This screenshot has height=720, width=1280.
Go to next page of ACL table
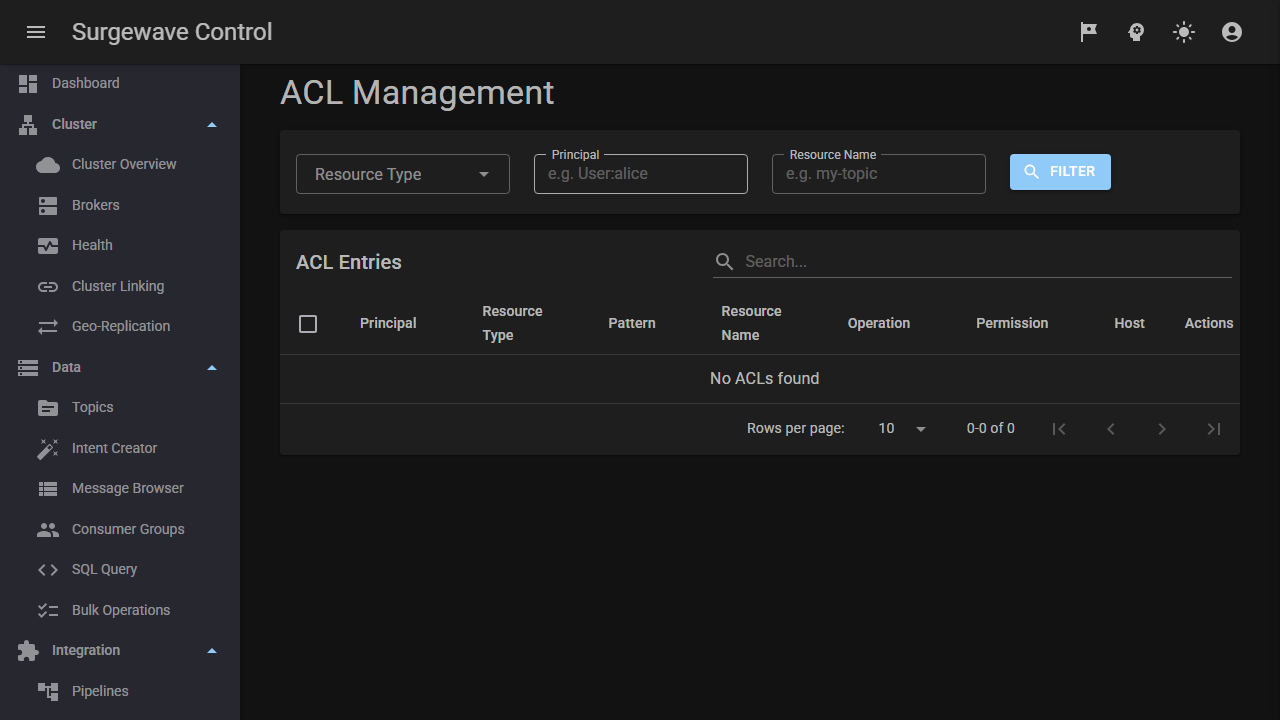1162,429
